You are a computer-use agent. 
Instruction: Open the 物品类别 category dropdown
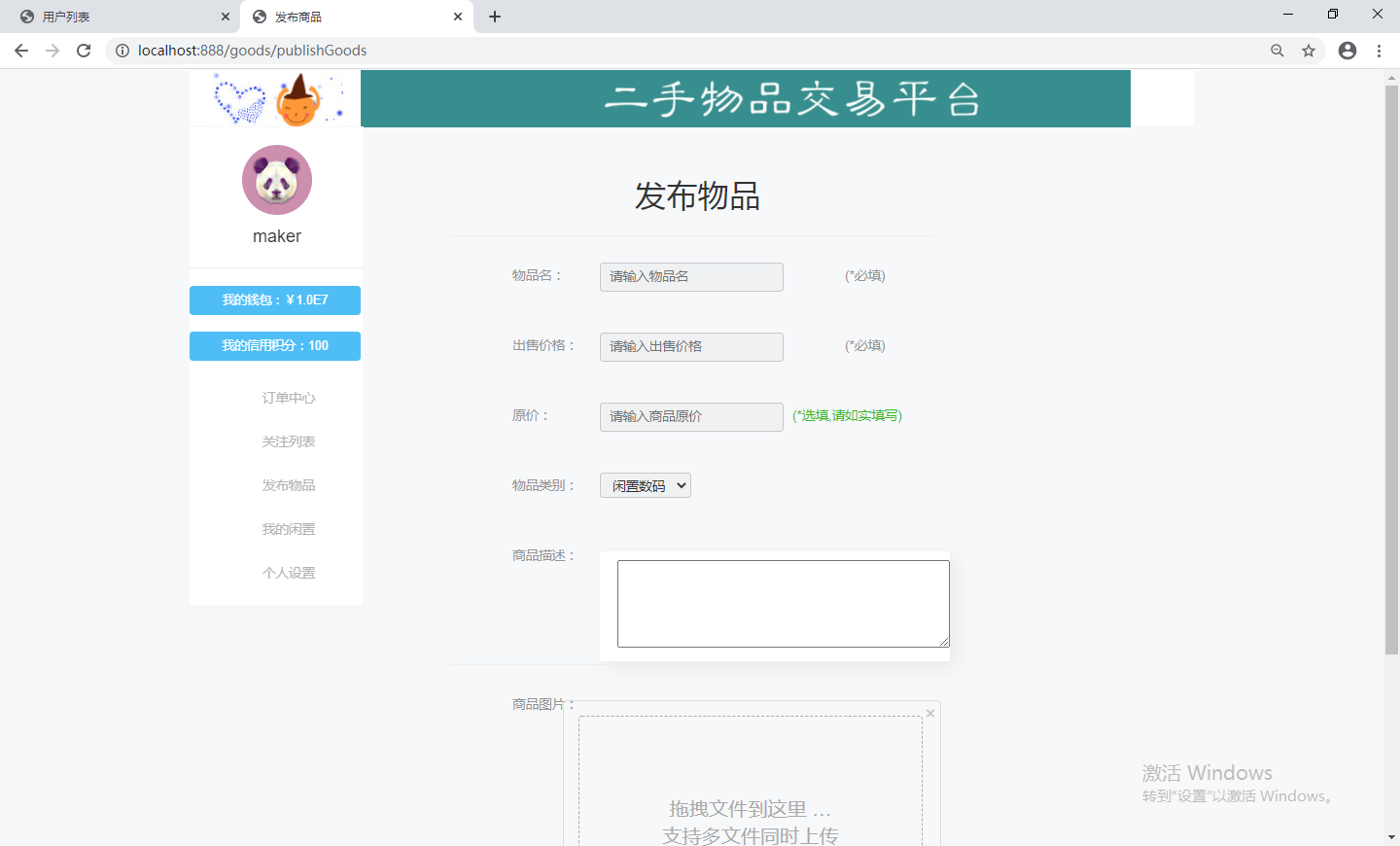[645, 485]
